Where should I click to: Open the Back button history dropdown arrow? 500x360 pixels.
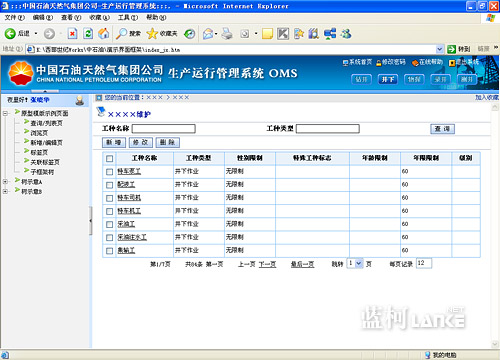pos(36,33)
